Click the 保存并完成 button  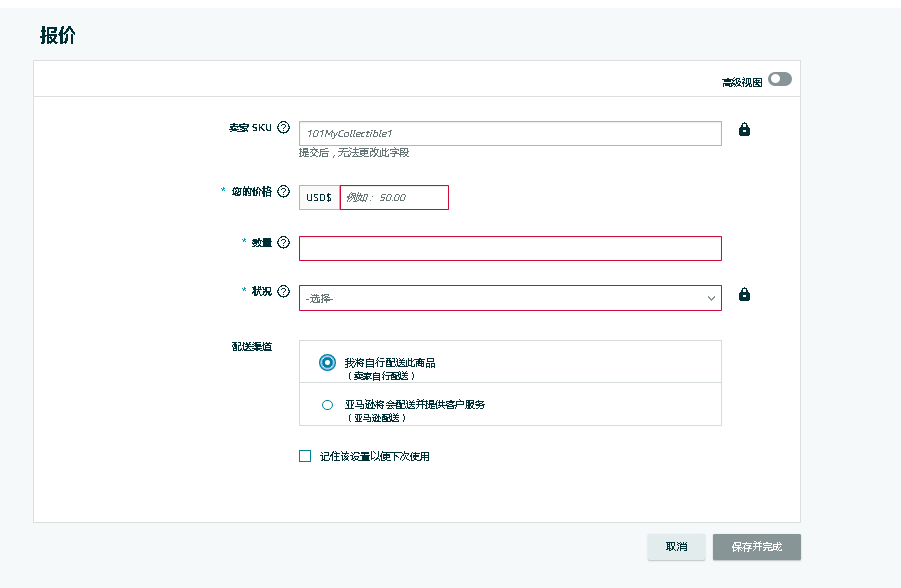756,547
